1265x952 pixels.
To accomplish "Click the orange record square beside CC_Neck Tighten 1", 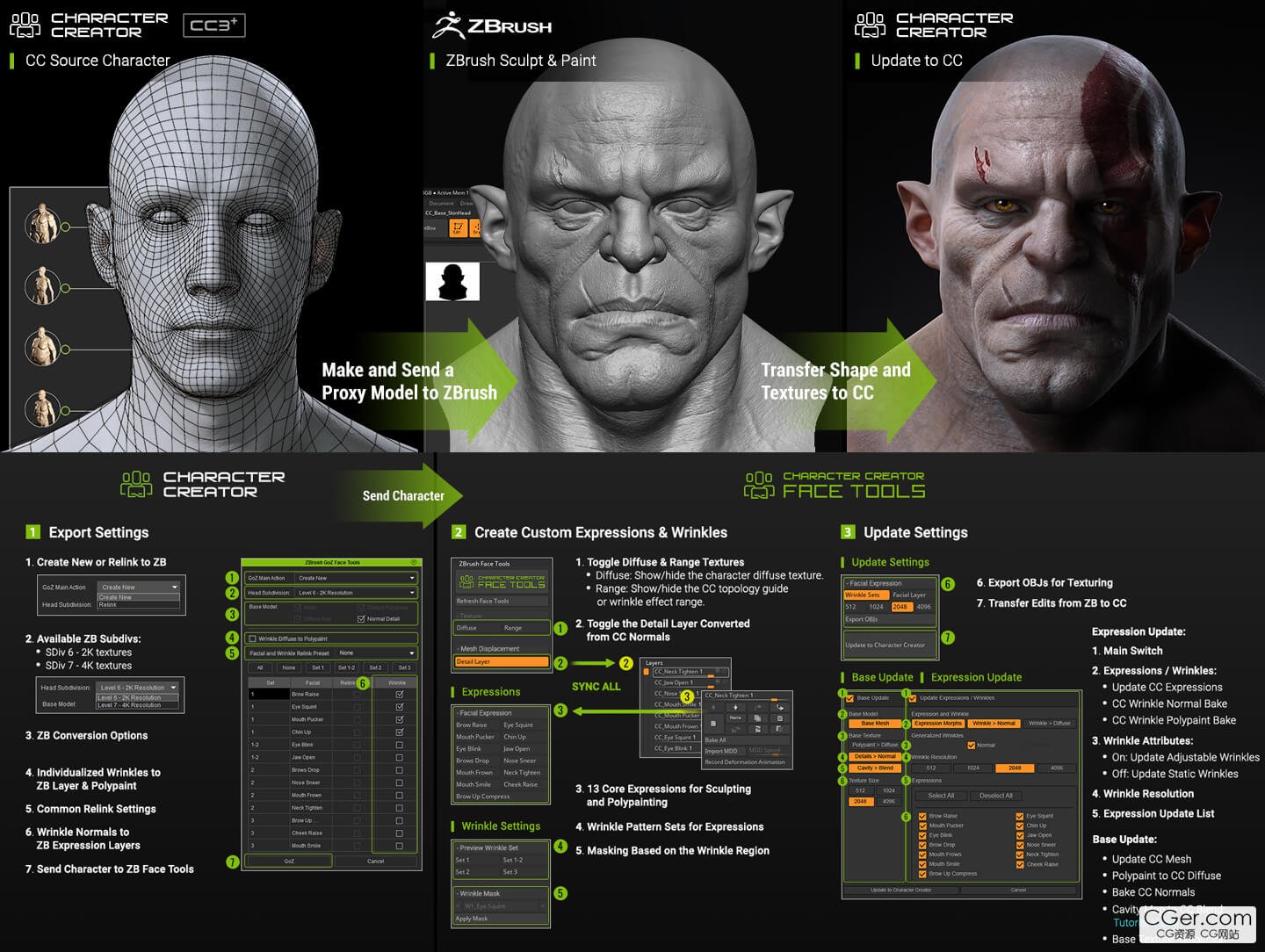I will (x=647, y=672).
